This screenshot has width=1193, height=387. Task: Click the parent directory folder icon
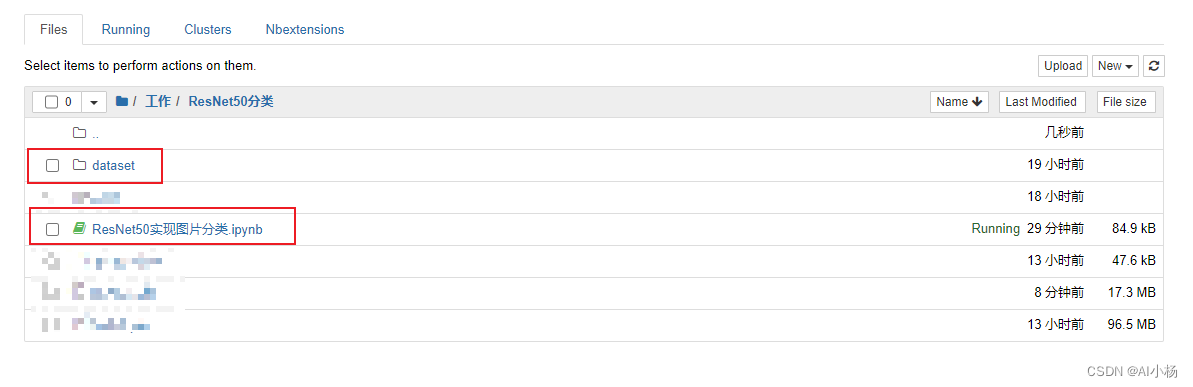point(79,133)
